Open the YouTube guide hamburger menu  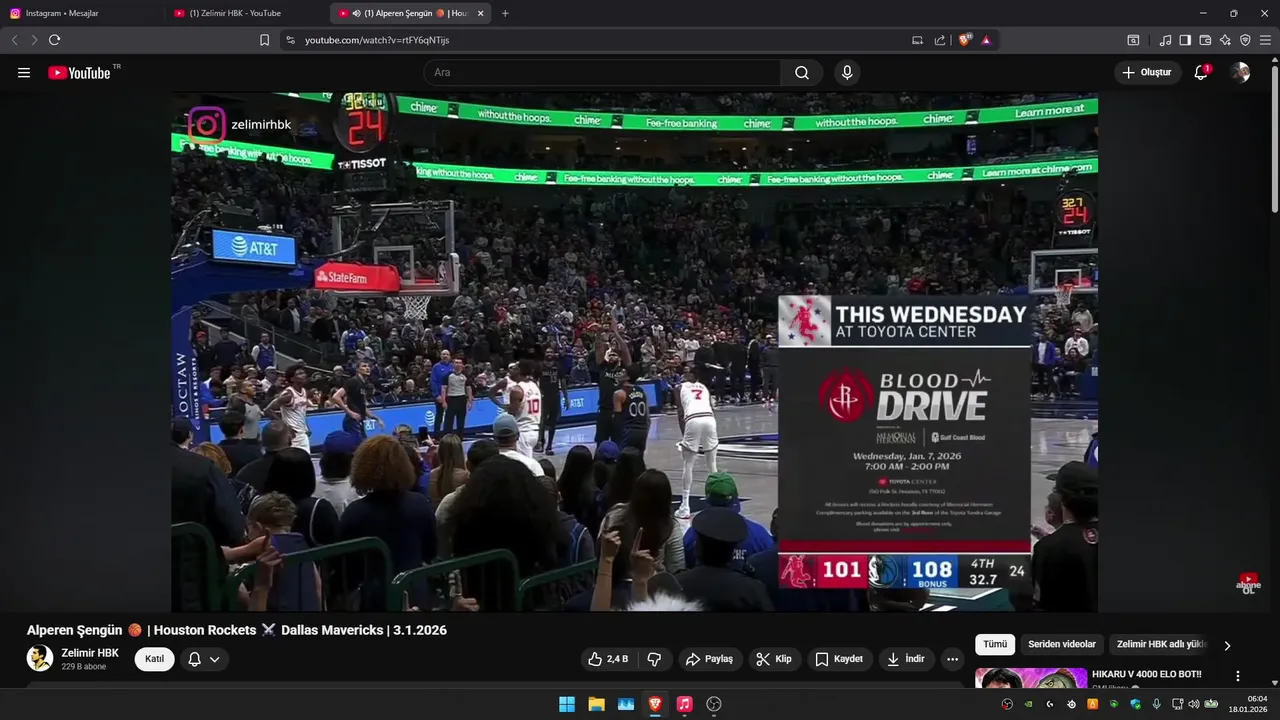(x=24, y=72)
